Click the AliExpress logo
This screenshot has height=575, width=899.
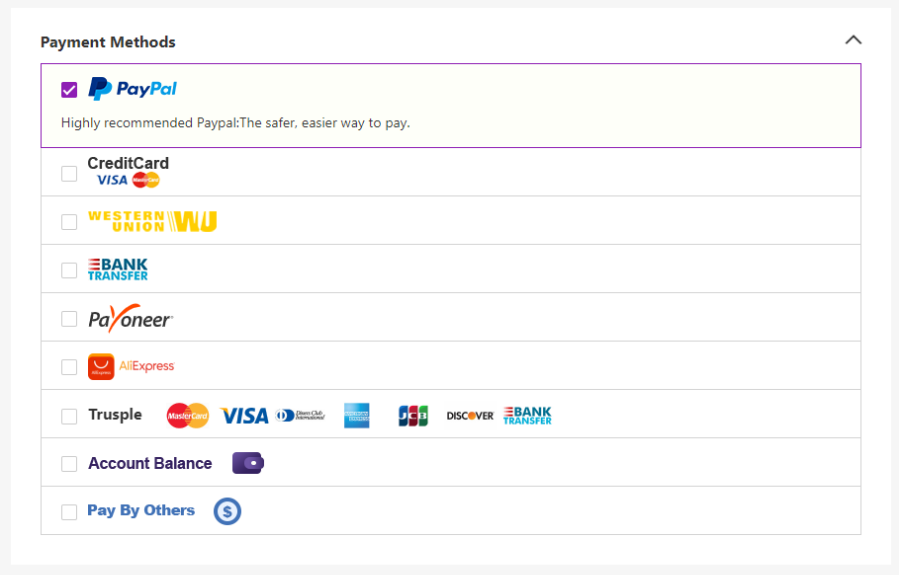point(131,366)
